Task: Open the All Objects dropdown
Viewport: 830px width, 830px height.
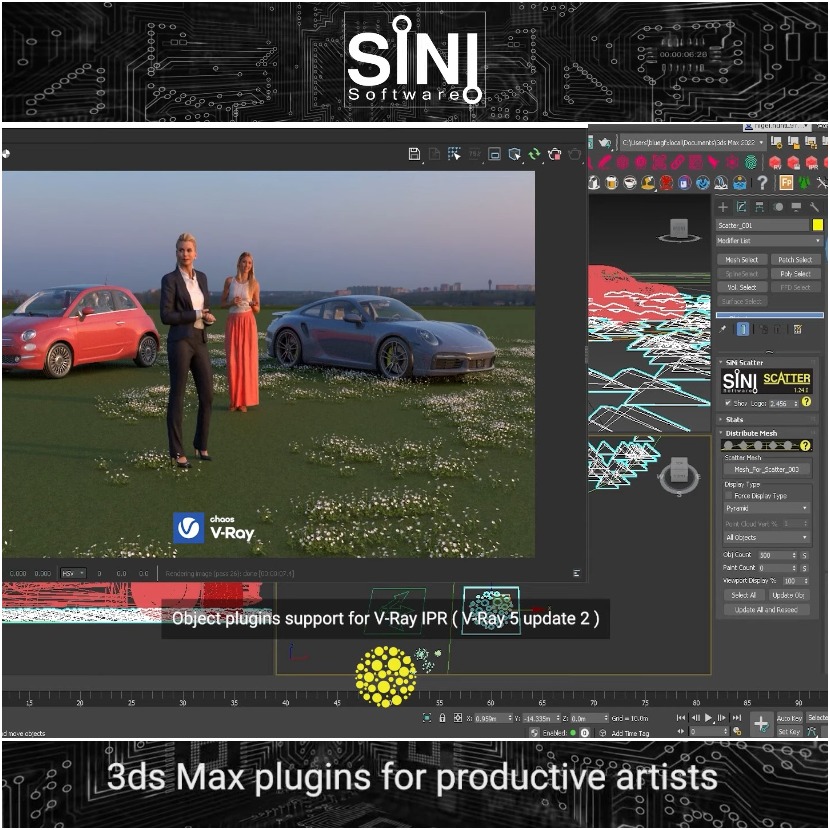Action: point(767,537)
